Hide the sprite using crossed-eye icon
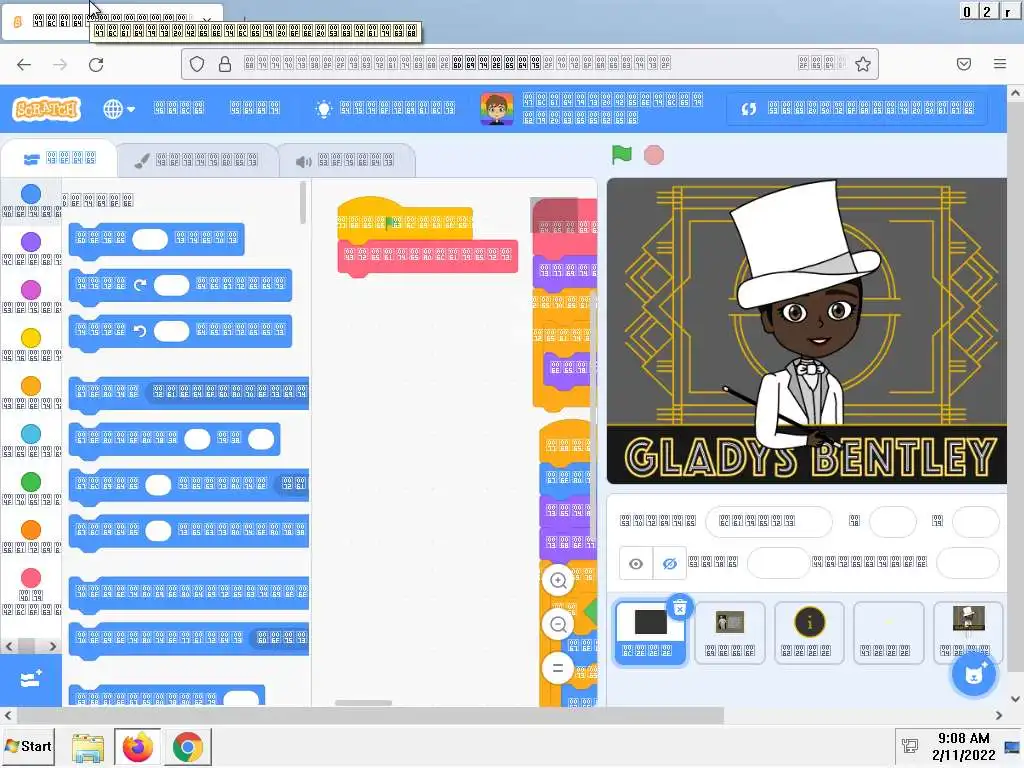 pyautogui.click(x=669, y=564)
